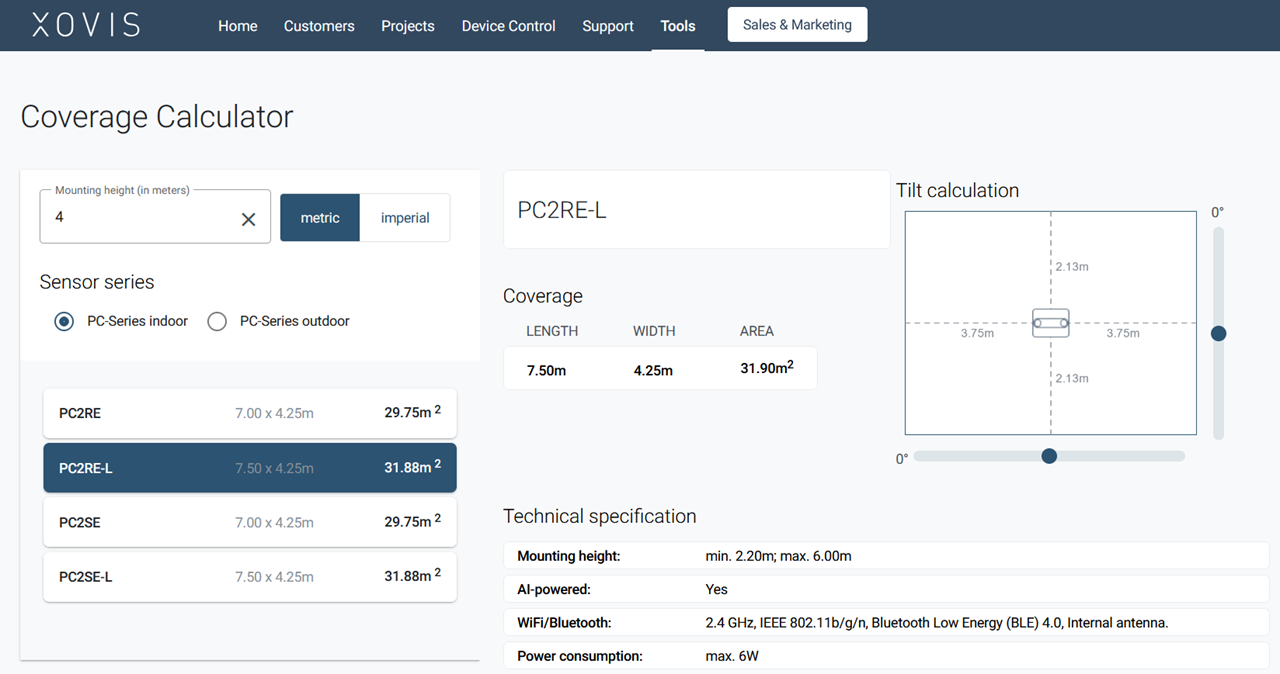Click the Sales & Marketing button
Image resolution: width=1280 pixels, height=674 pixels.
797,25
